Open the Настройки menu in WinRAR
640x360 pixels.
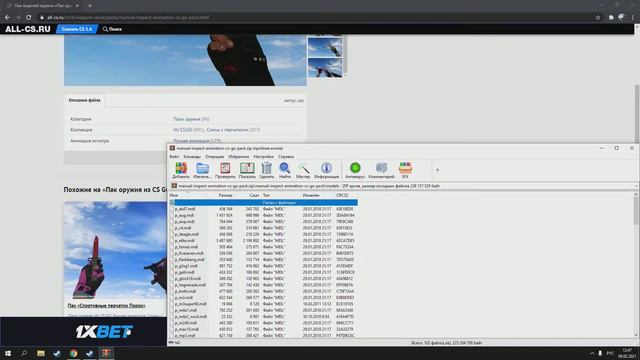click(x=264, y=157)
